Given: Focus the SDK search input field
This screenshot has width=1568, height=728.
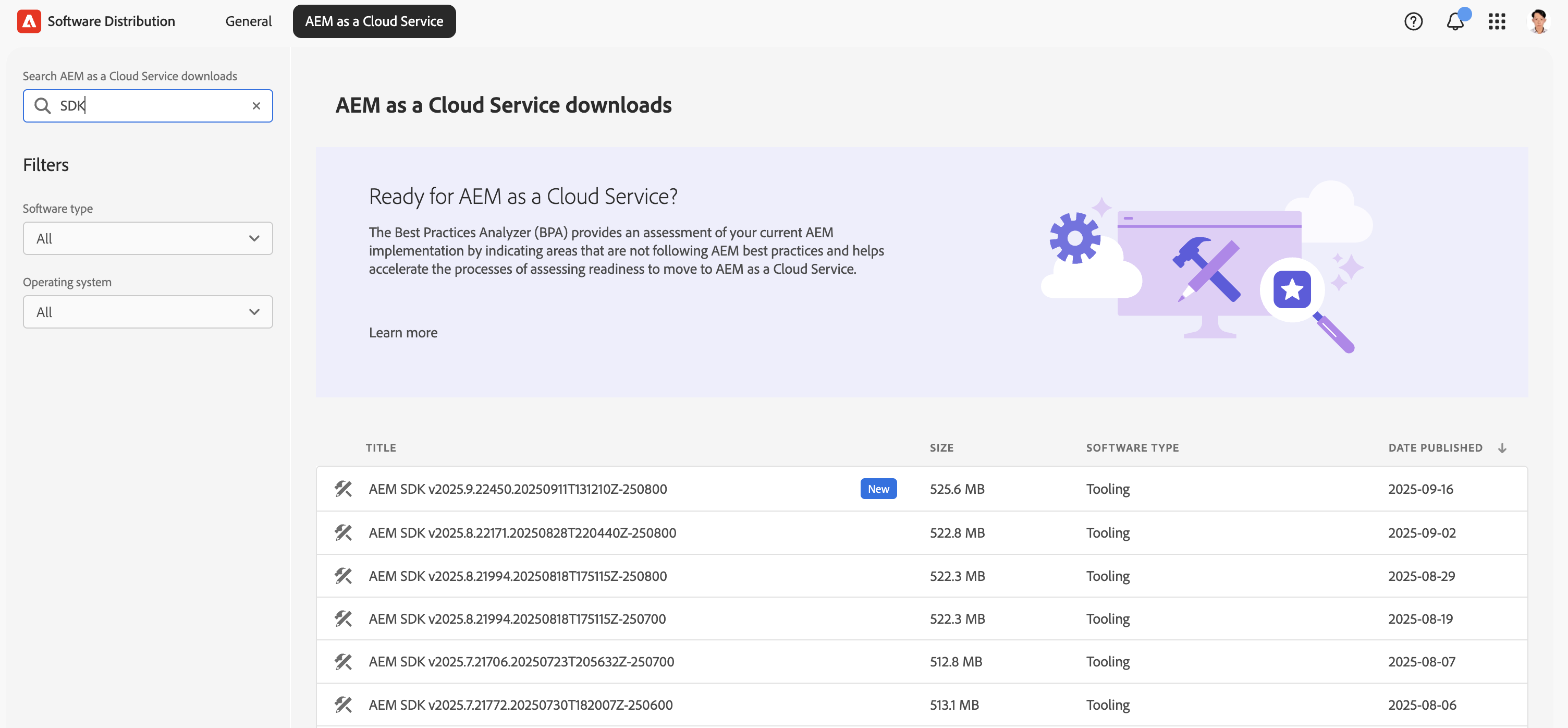Looking at the screenshot, I should (152, 106).
